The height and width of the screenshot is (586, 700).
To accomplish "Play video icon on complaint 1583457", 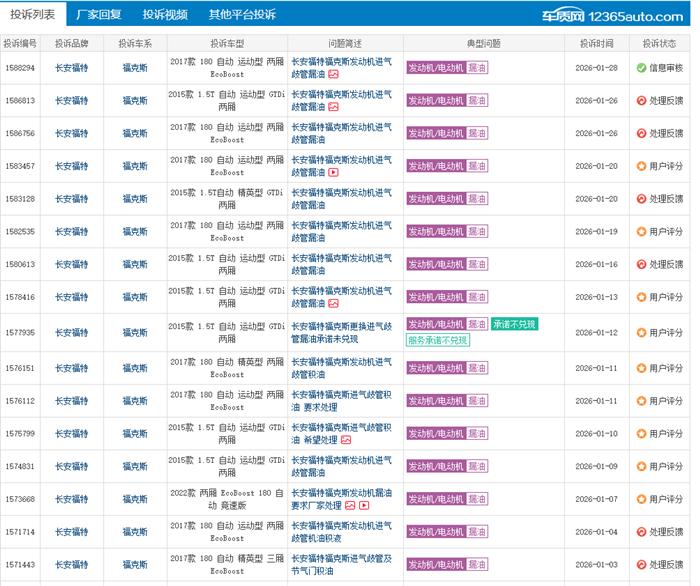I will (x=333, y=172).
